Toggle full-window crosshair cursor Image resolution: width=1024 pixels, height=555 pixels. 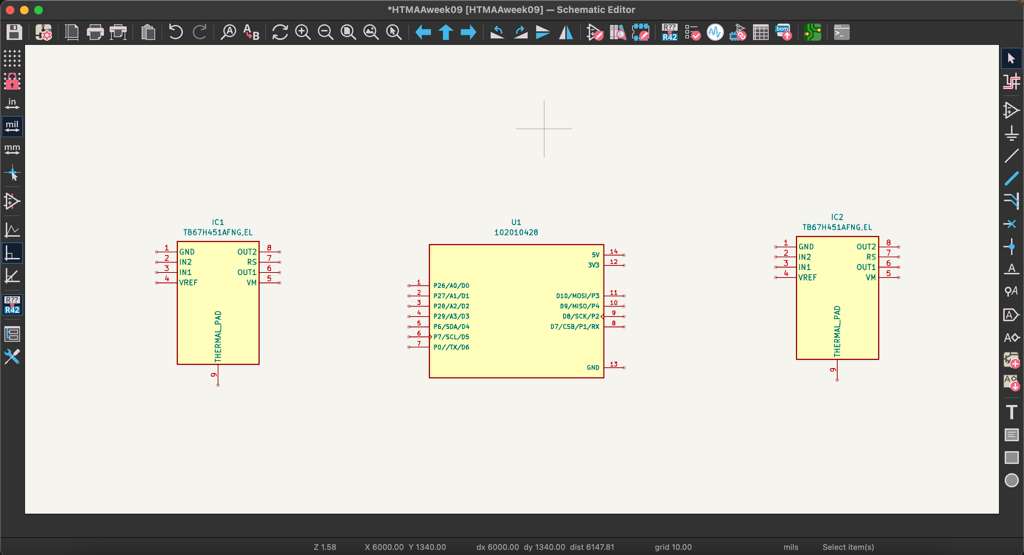pyautogui.click(x=12, y=174)
